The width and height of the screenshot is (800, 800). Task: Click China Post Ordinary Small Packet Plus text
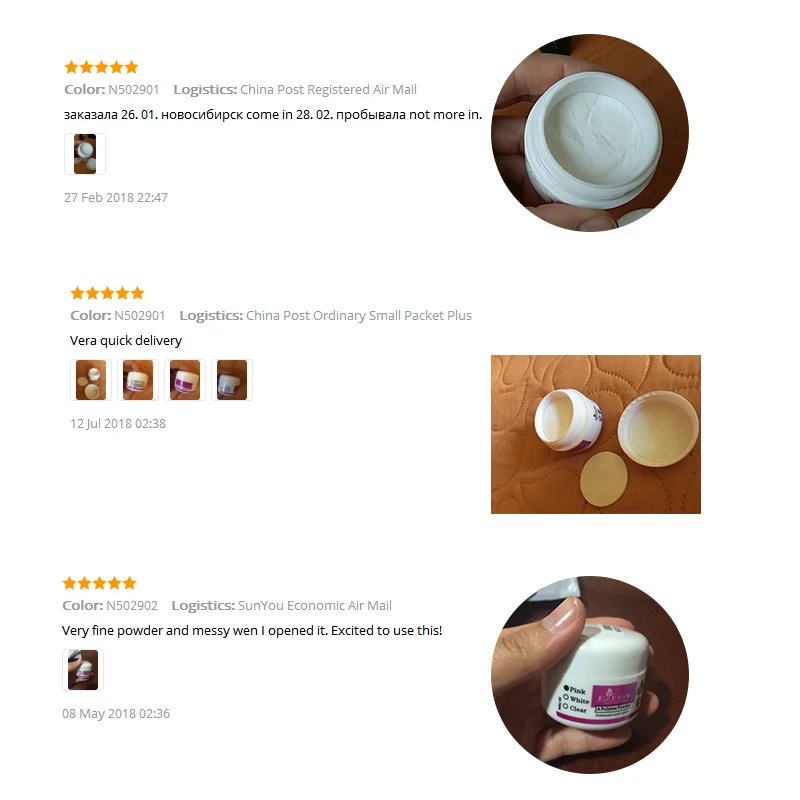[359, 315]
